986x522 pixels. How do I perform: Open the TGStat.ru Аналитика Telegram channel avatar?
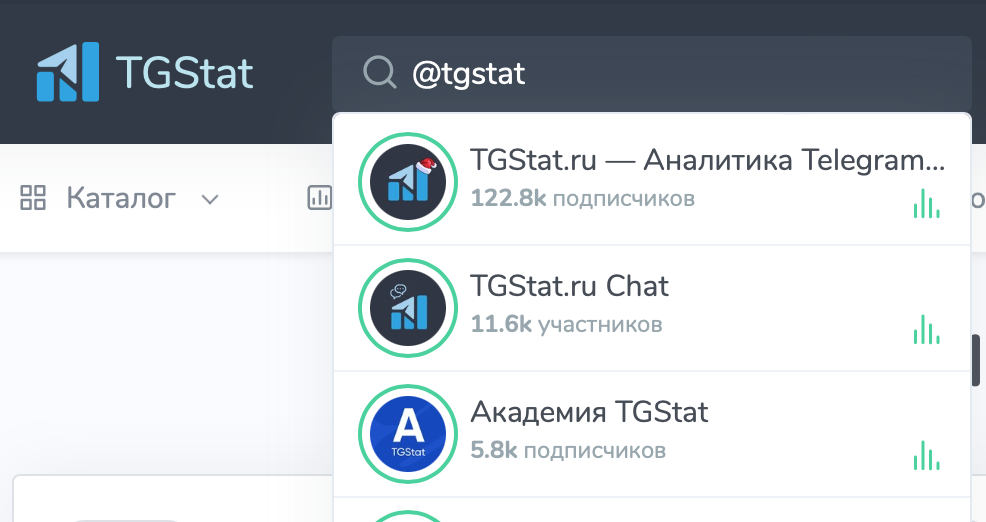coord(407,182)
